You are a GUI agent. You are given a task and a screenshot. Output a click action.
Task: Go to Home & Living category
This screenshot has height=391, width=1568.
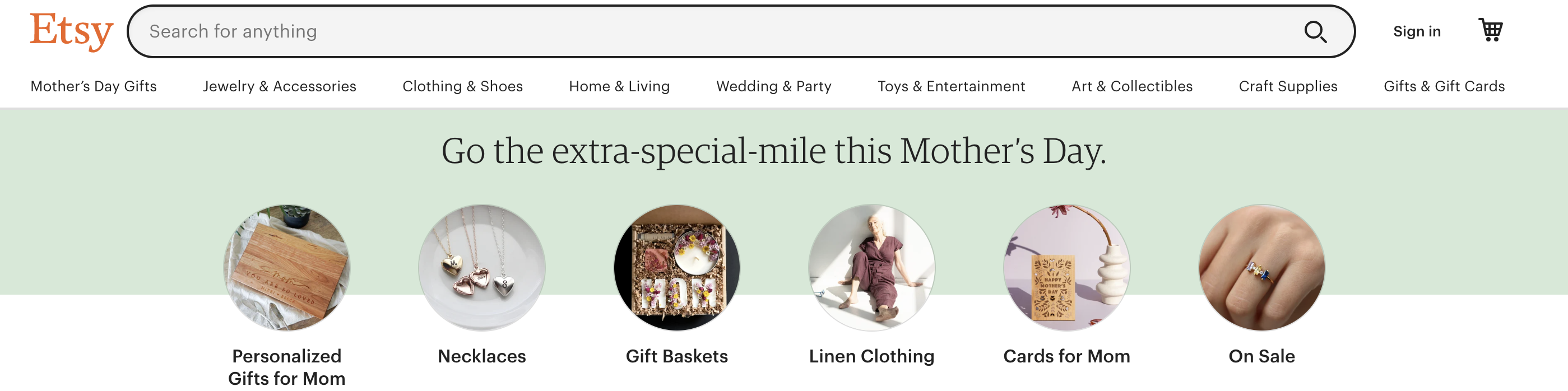point(619,86)
